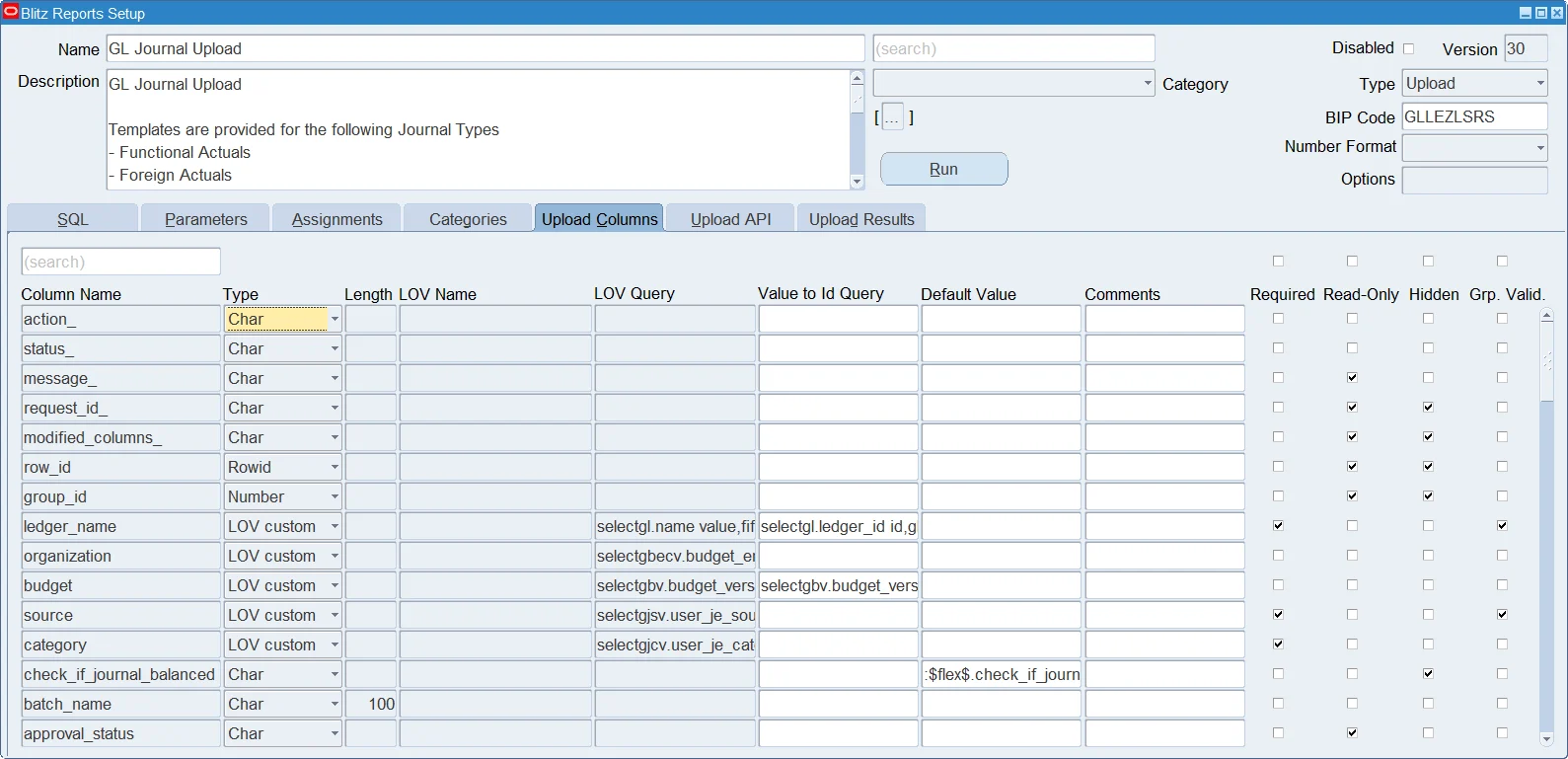Expand the Number Format dropdown
1568x759 pixels.
pos(1474,147)
